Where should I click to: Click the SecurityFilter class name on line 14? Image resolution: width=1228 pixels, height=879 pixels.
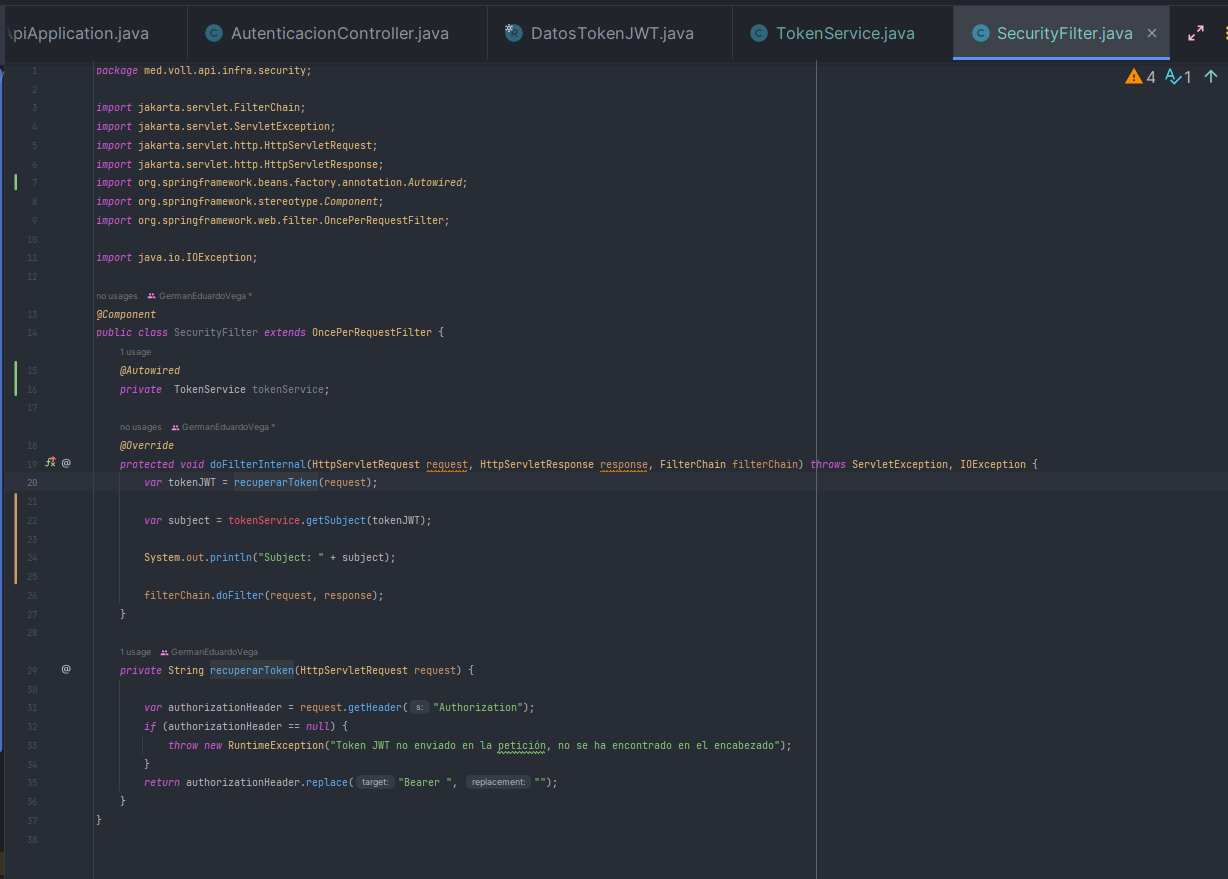[216, 332]
